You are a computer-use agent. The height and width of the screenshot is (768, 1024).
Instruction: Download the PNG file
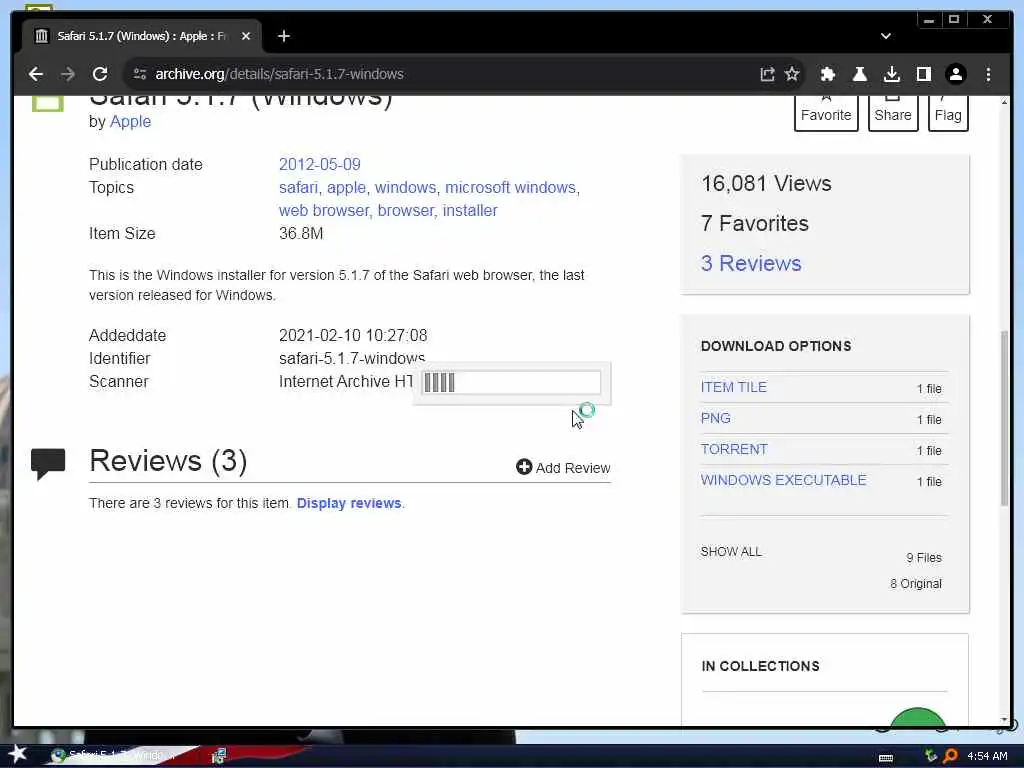click(715, 418)
